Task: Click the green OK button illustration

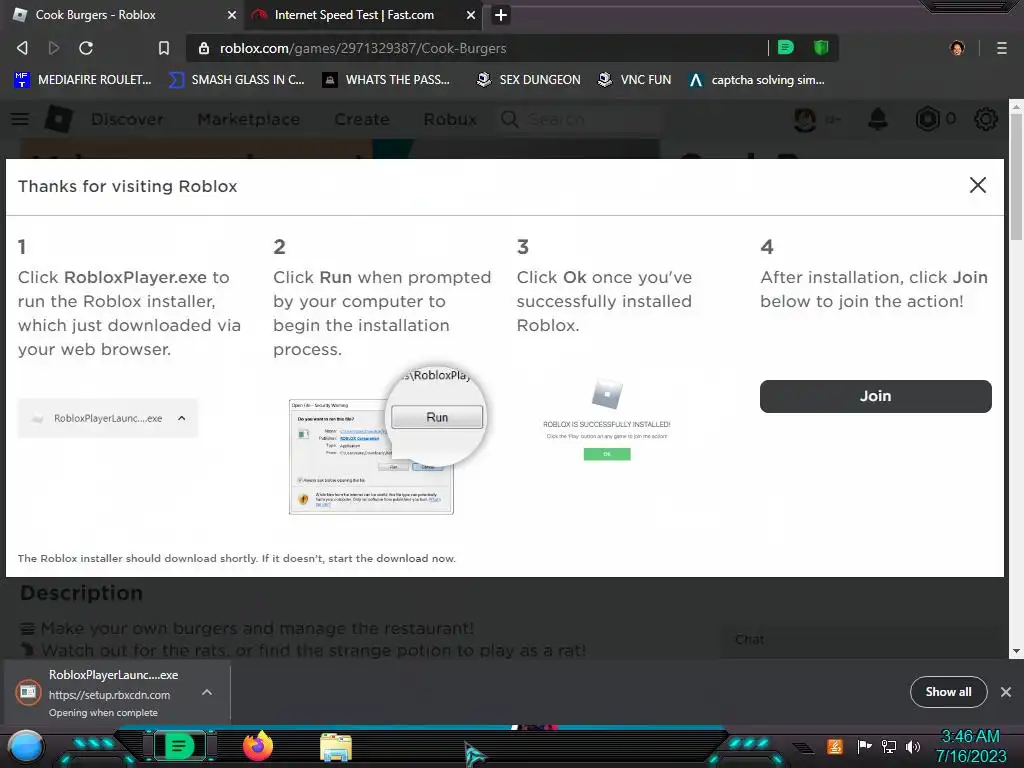Action: coord(607,454)
